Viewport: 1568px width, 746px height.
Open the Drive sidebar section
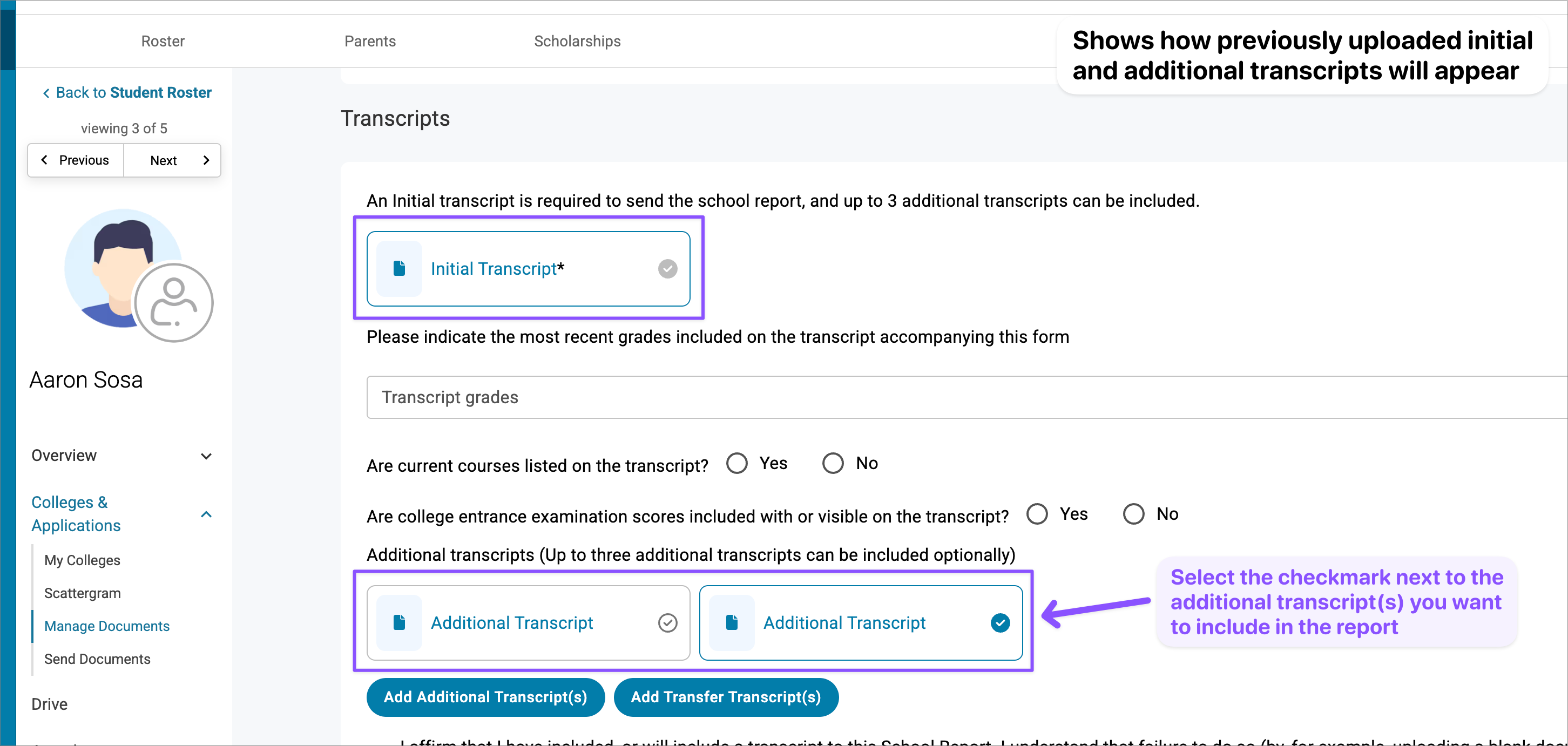49,704
